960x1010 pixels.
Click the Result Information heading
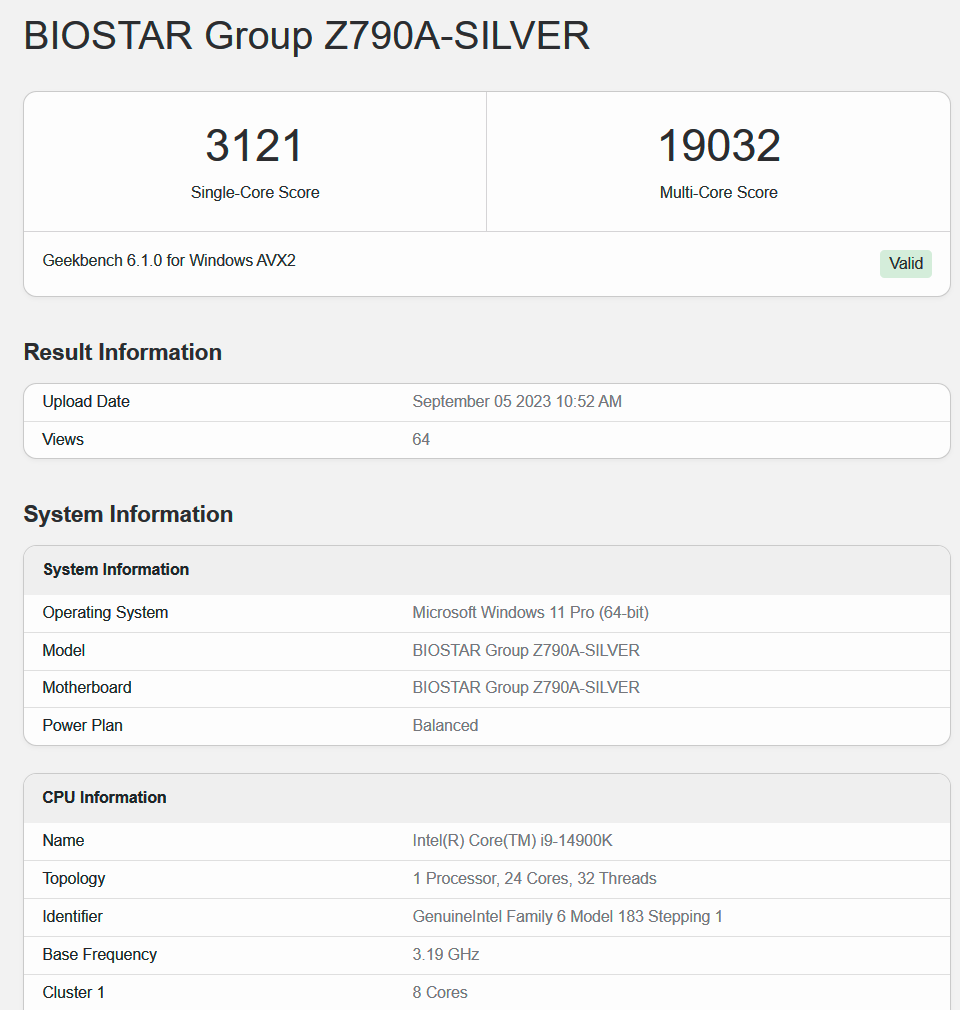pos(122,352)
